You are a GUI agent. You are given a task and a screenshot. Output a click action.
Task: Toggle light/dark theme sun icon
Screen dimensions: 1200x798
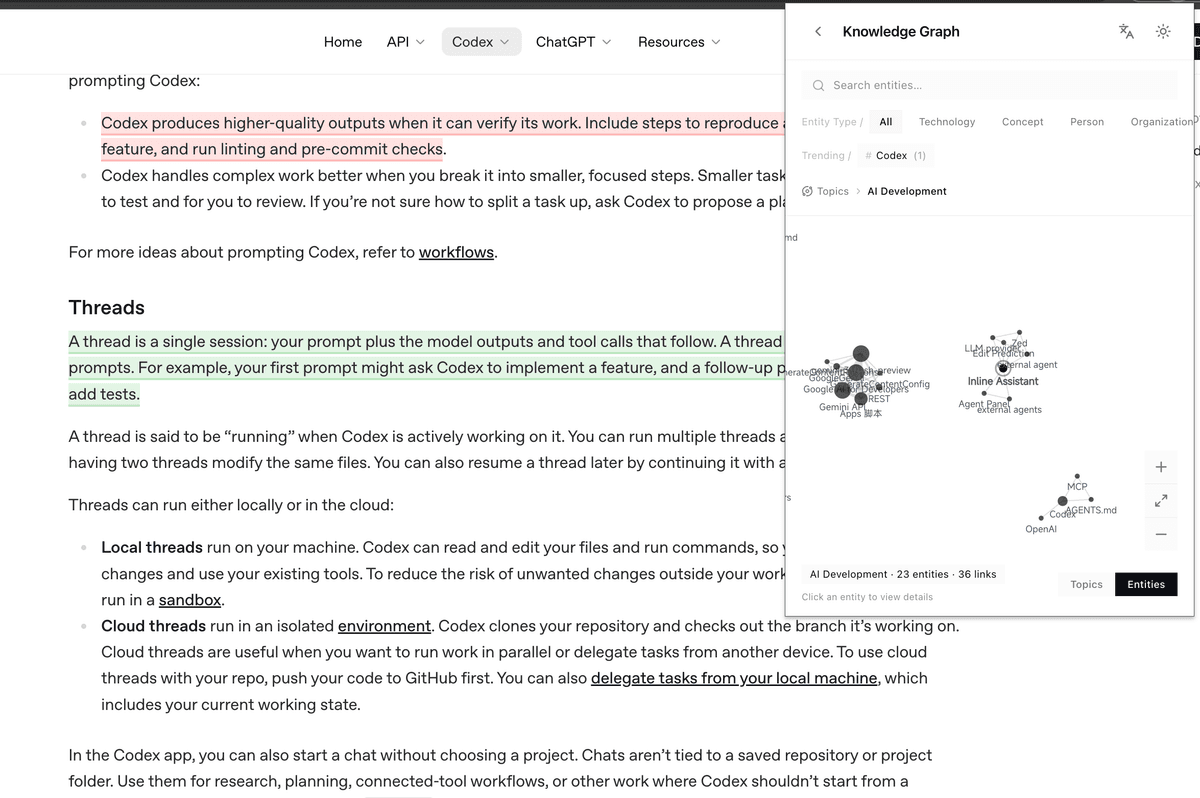(x=1163, y=32)
